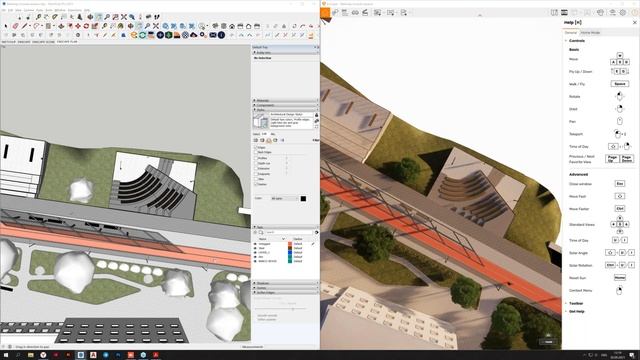This screenshot has width=640, height=360.
Task: Close the Enscape Help panel
Action: coord(635,22)
